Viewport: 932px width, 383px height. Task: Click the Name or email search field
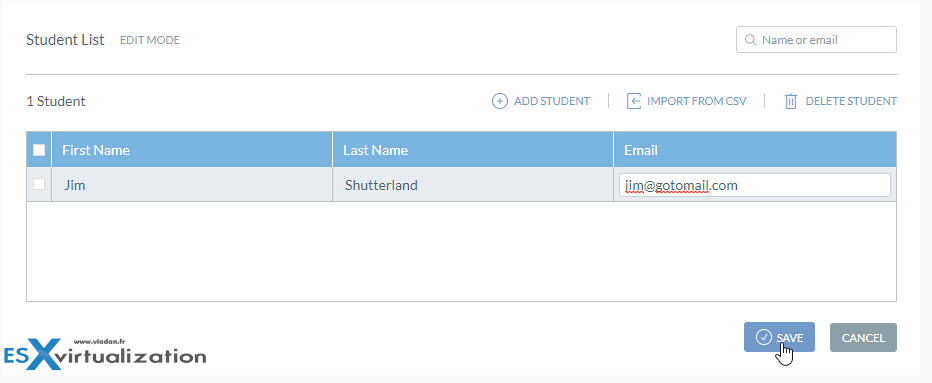point(816,40)
